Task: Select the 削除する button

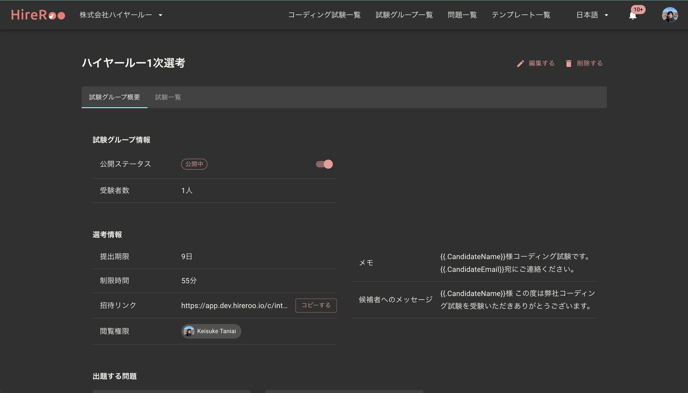Action: tap(584, 64)
